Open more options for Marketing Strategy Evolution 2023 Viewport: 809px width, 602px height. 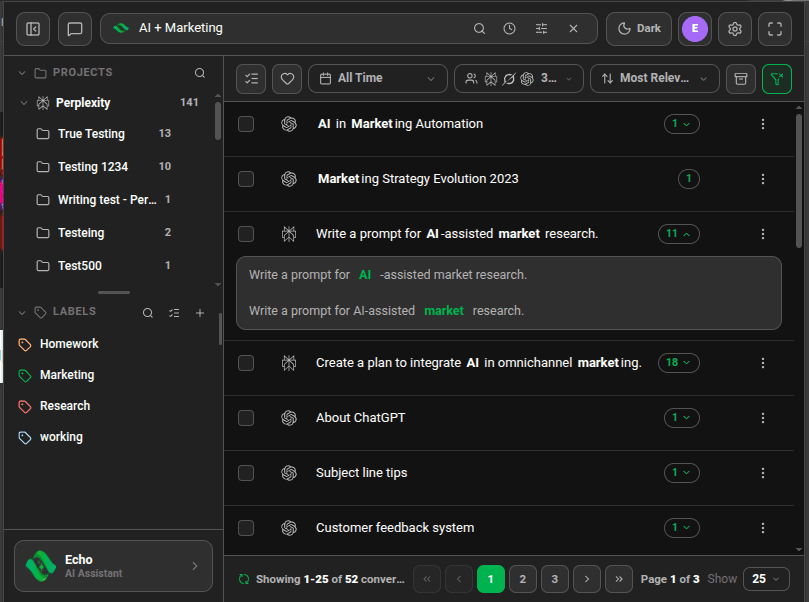tap(763, 179)
